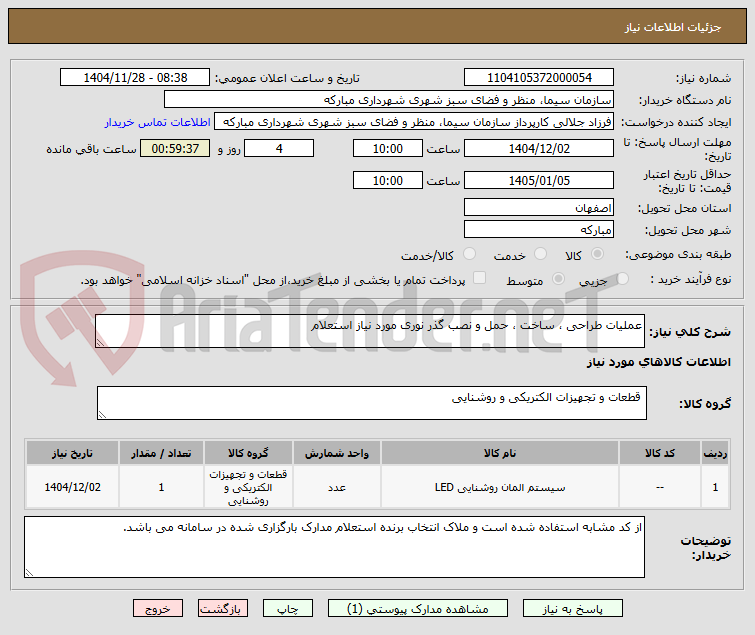The image size is (755, 635).
Task: Toggle the اسناد خزانه اسلامی payment checkbox
Action: coord(479,278)
